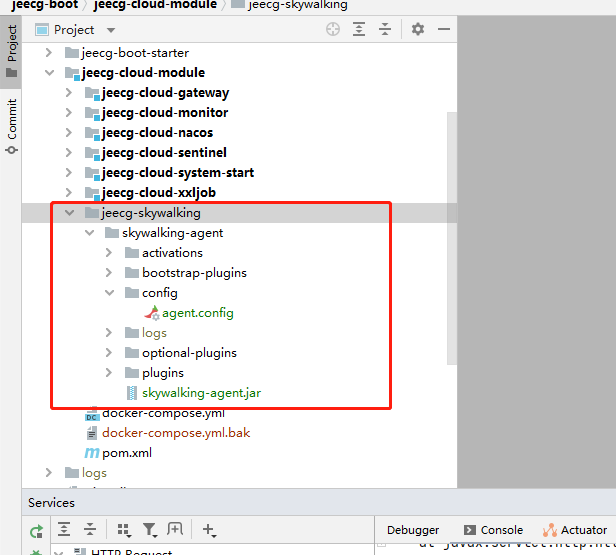Expand jeecg-cloud-gateway module

click(69, 93)
